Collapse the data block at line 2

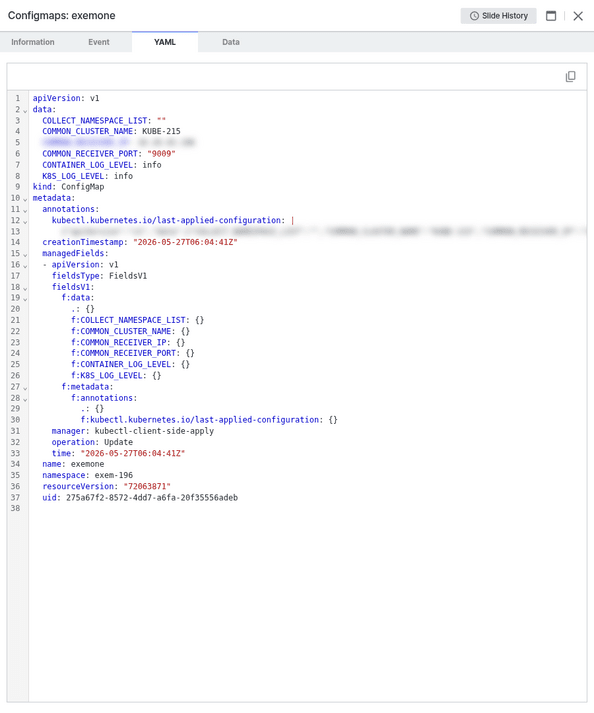[25, 110]
